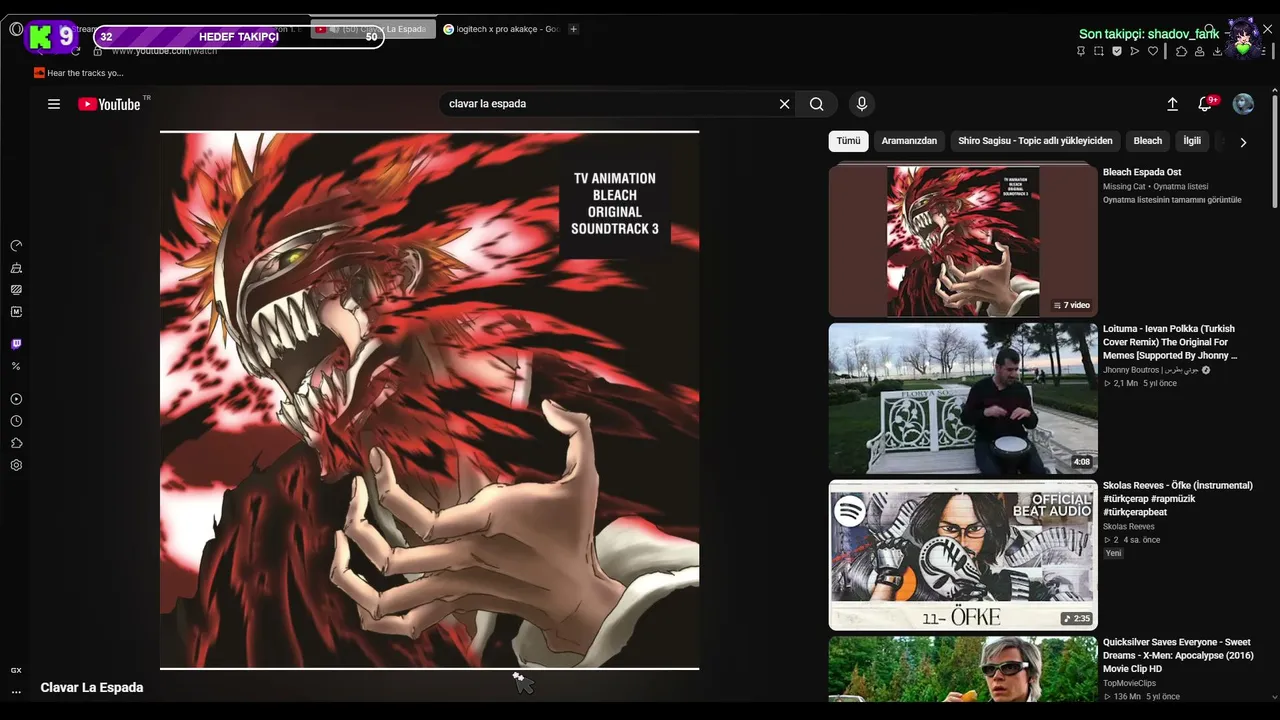
Task: Click the GX label at sidebar bottom
Action: point(16,670)
